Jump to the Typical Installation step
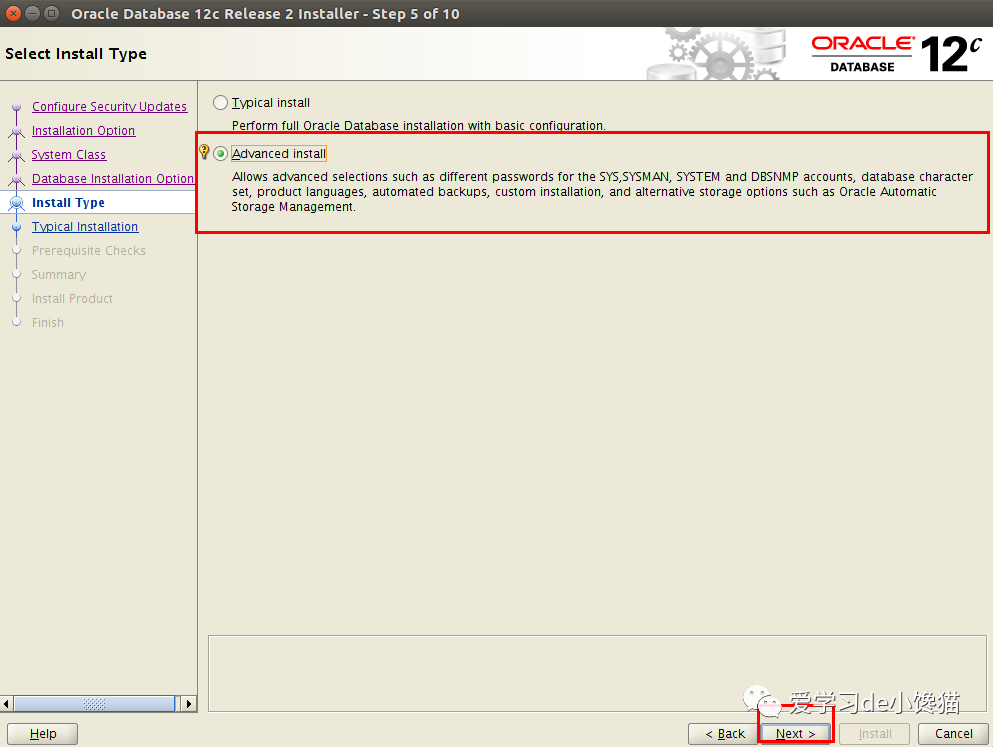Viewport: 993px width, 747px height. (85, 227)
